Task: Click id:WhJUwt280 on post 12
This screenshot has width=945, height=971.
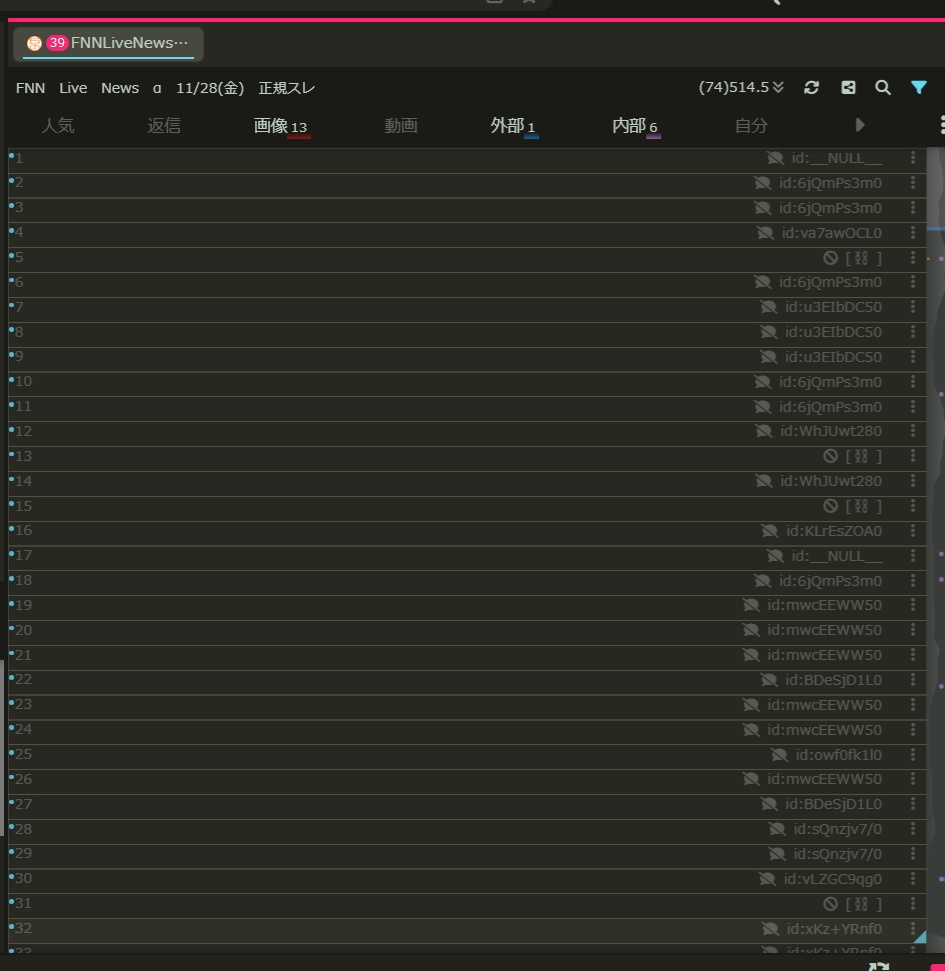Action: pyautogui.click(x=831, y=432)
